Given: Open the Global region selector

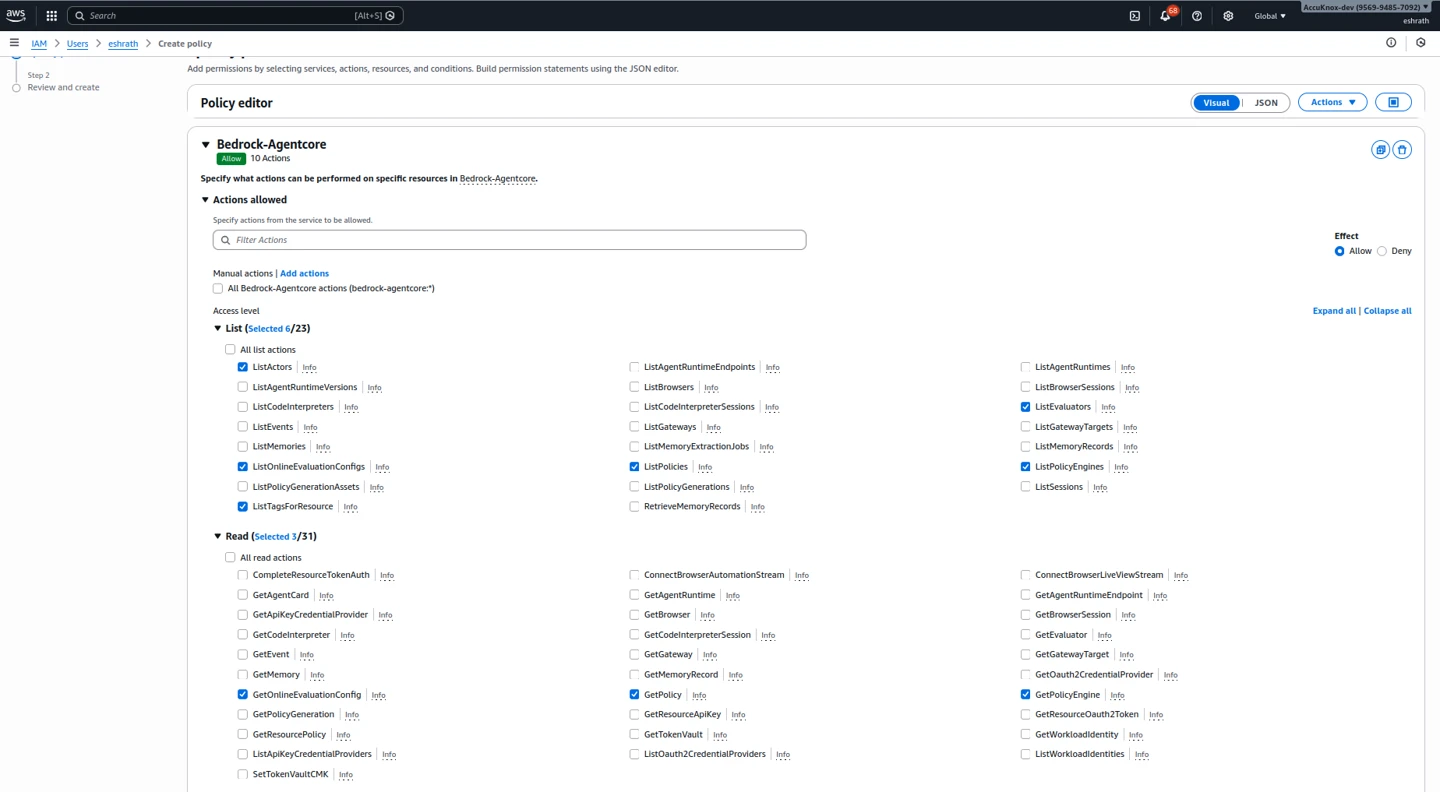Looking at the screenshot, I should pyautogui.click(x=1269, y=15).
